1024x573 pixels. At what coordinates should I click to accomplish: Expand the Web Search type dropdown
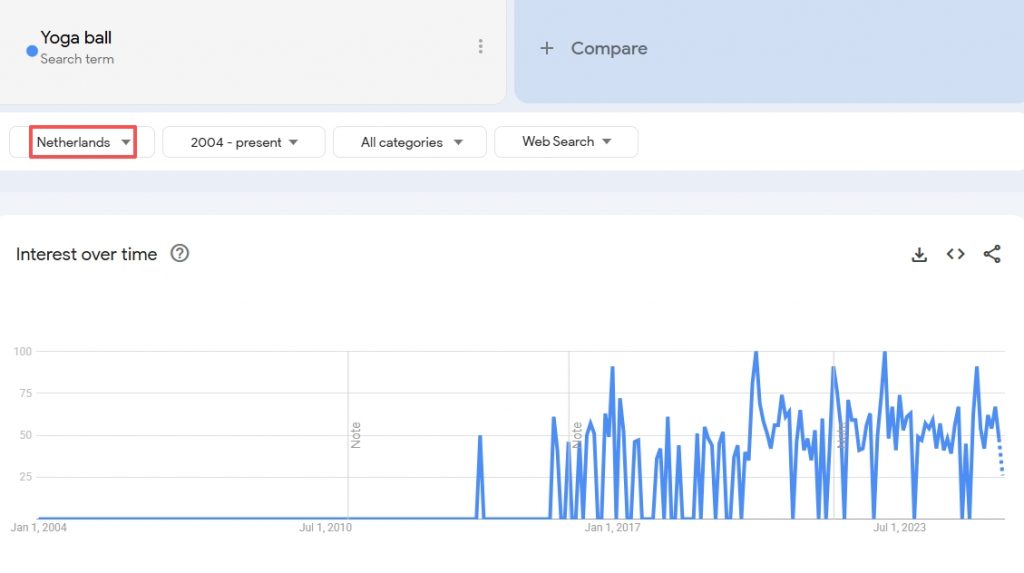(x=566, y=142)
